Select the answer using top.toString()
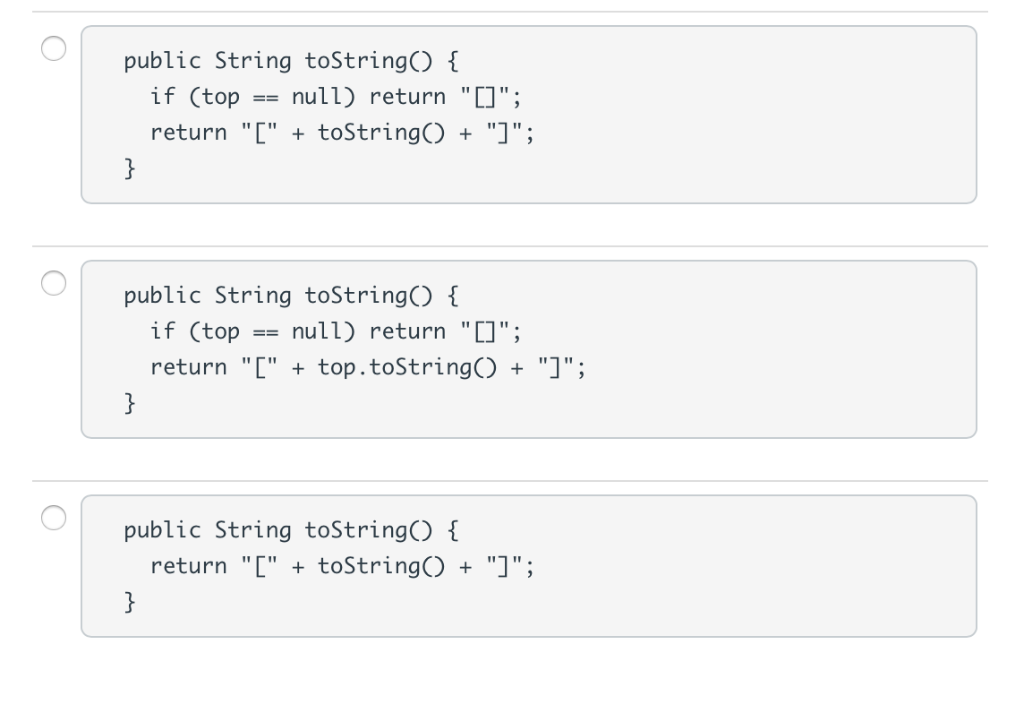 pyautogui.click(x=53, y=284)
